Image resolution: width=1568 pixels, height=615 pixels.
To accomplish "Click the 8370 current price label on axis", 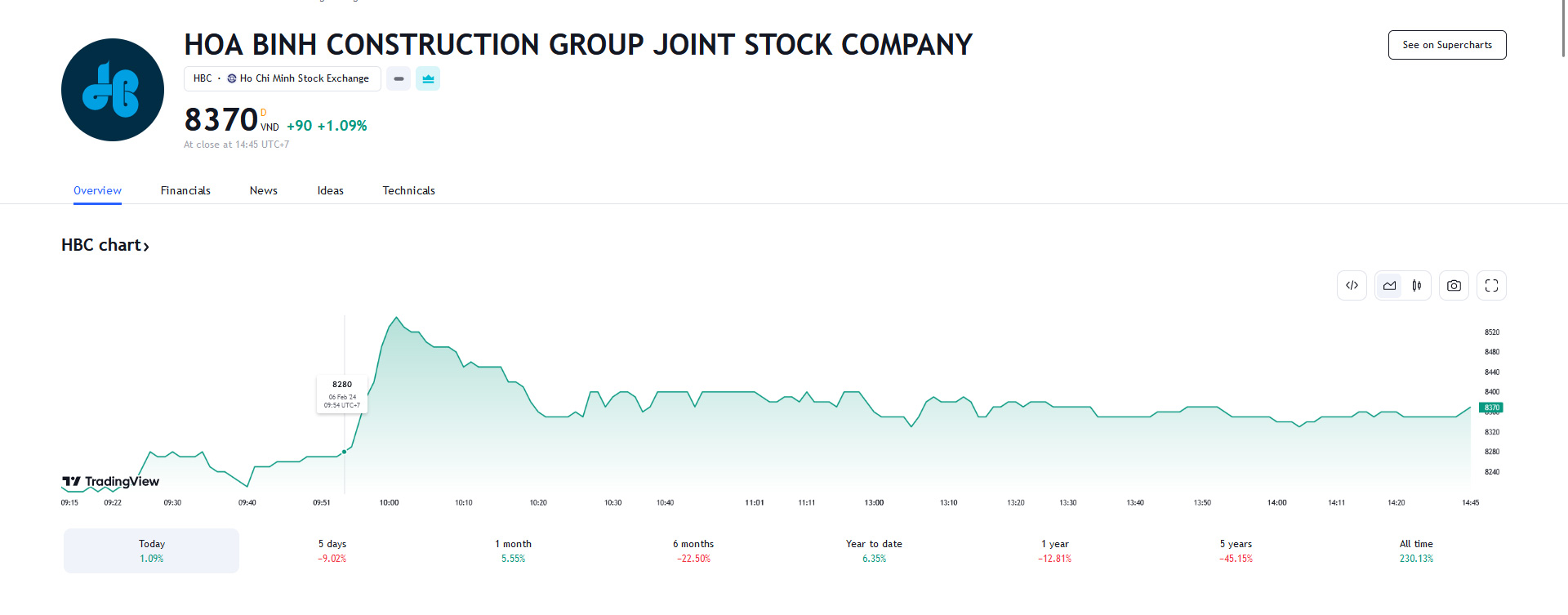I will (1491, 408).
